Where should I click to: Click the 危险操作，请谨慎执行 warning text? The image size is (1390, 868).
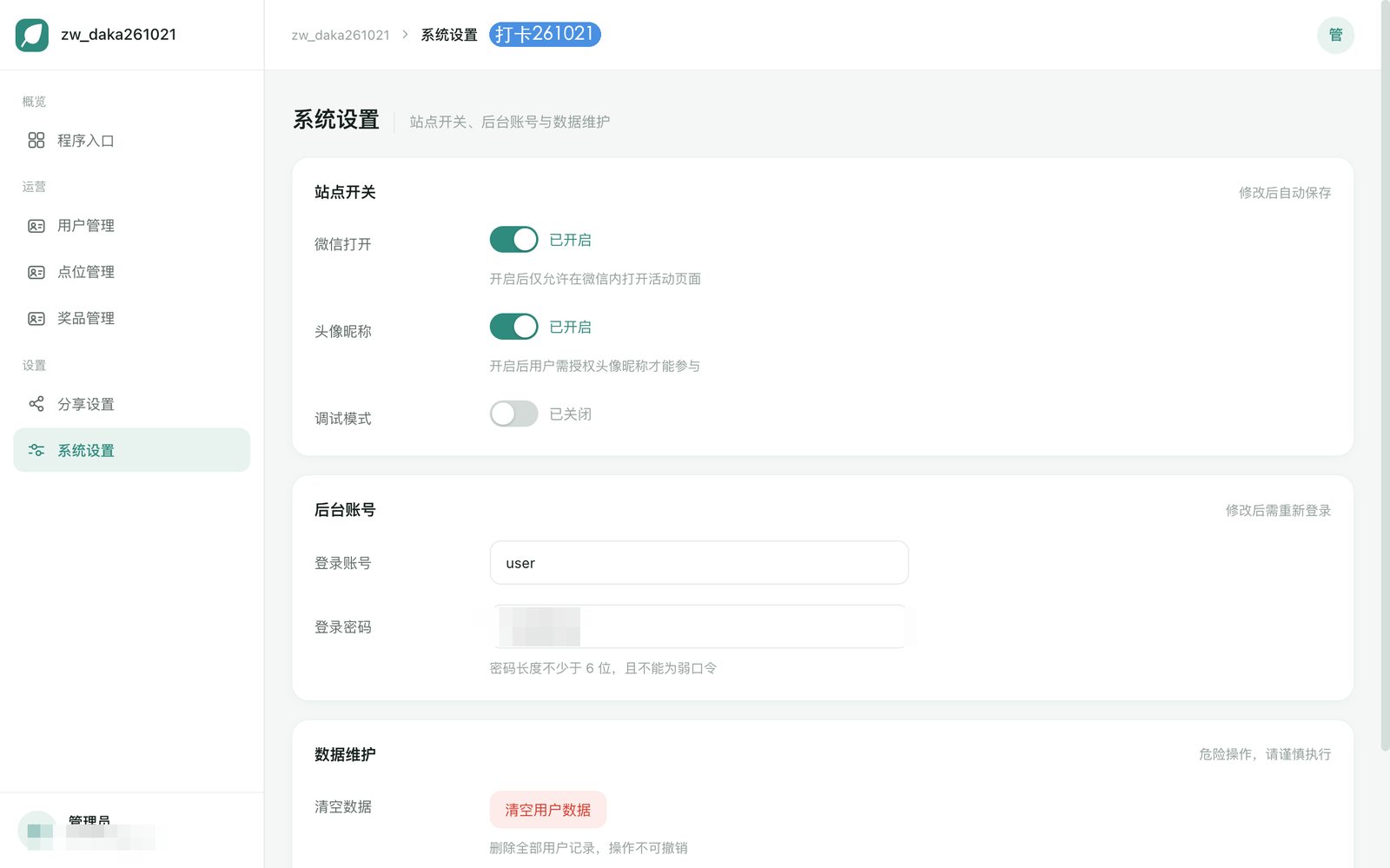click(1265, 754)
